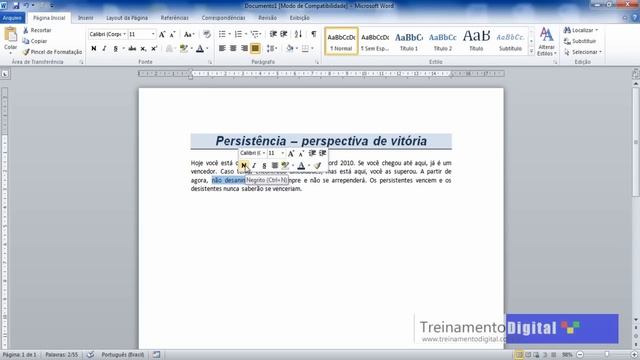The height and width of the screenshot is (360, 640).
Task: Click Recortar to cut selection
Action: tap(37, 30)
